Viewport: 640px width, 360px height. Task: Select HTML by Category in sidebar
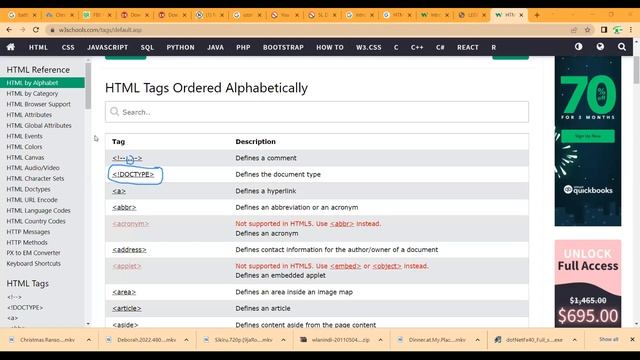pos(32,93)
